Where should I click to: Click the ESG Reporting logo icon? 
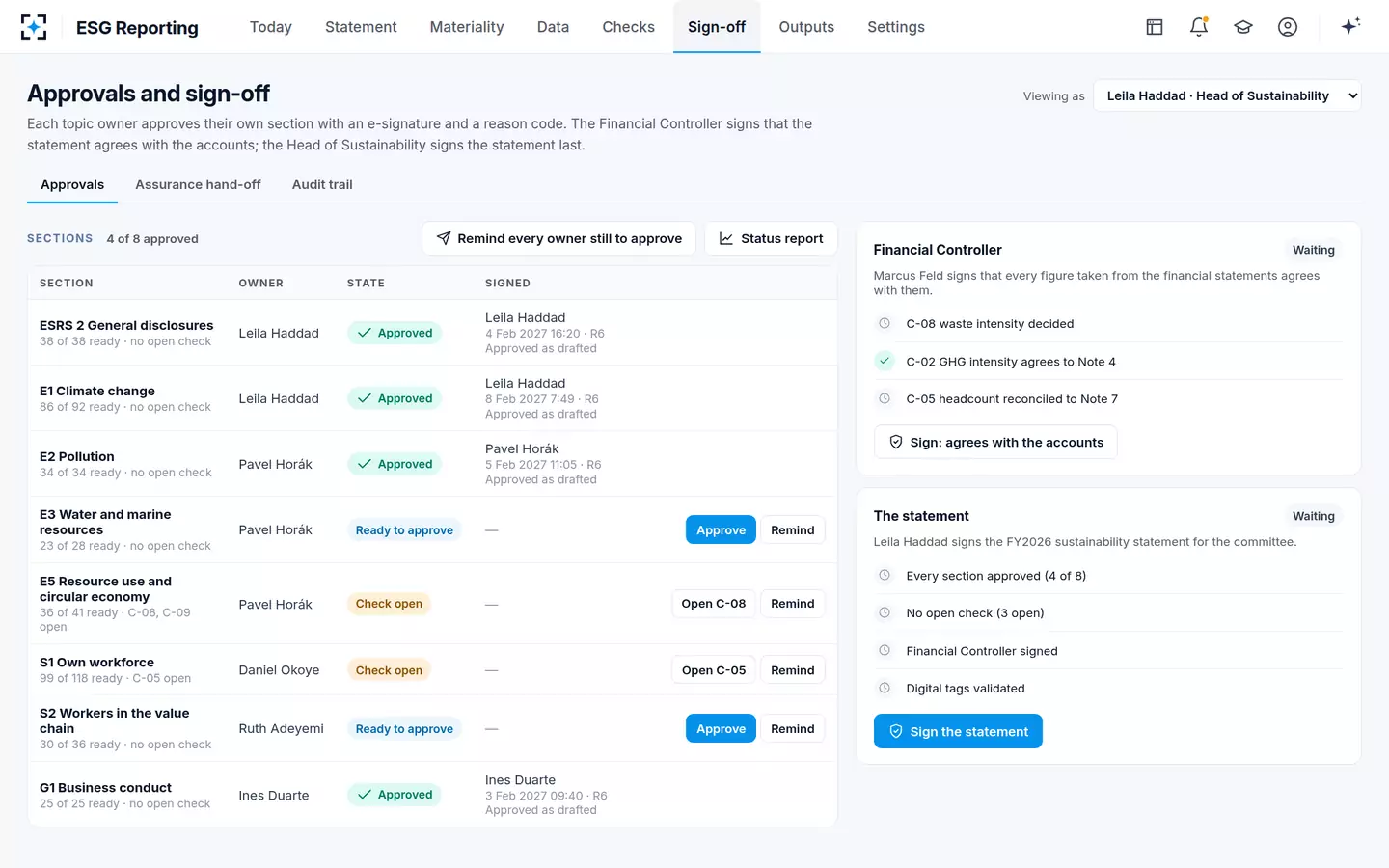[x=34, y=27]
